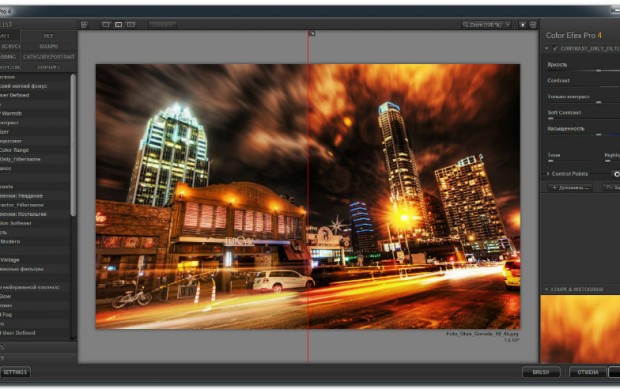
Task: Change preview background color (lightbulb icon)
Action: coord(522,25)
